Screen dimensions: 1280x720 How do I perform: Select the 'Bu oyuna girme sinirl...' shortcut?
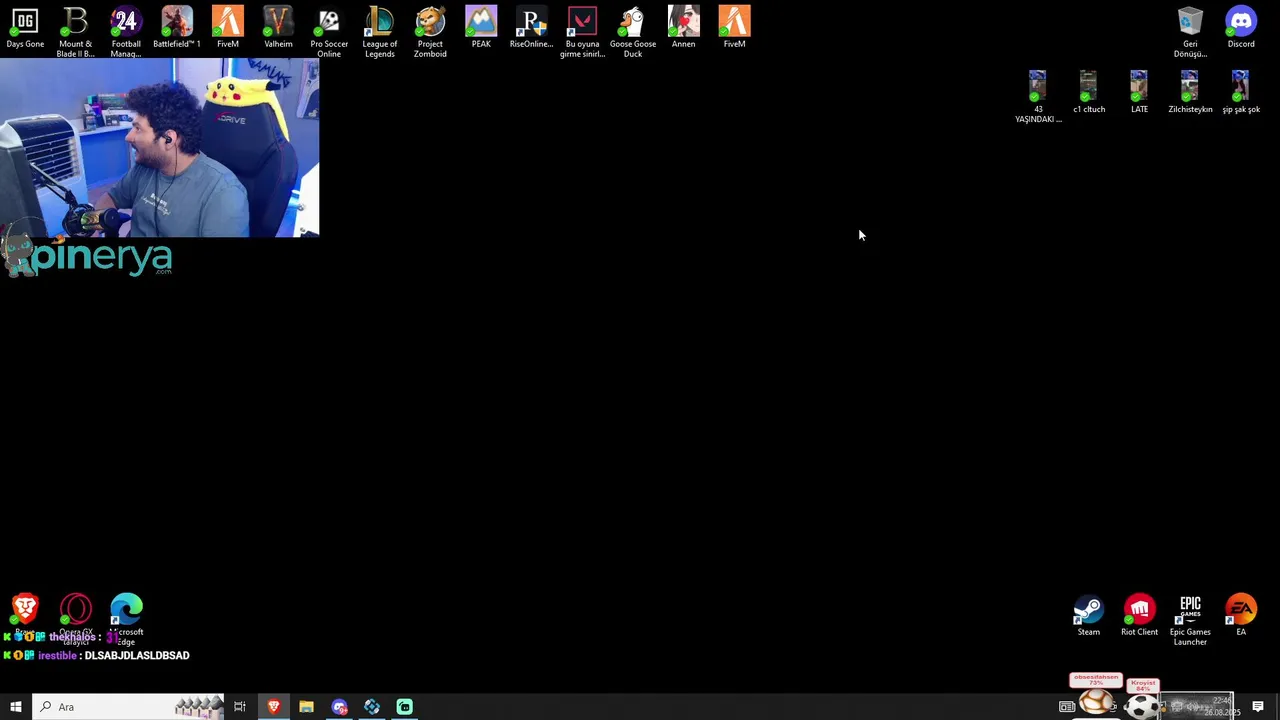pyautogui.click(x=582, y=32)
